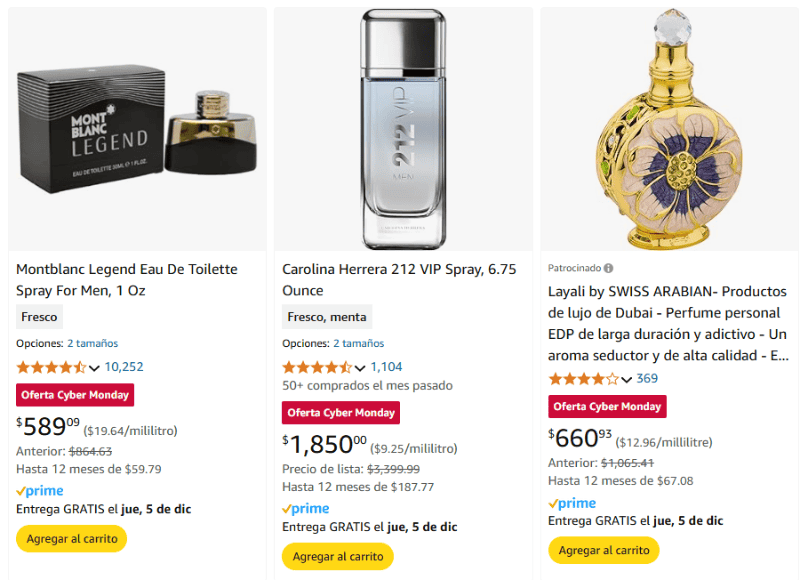Screen dimensions: 800x580
Task: Open the 2 tamaños options for Montblanc
Action: coord(93,341)
